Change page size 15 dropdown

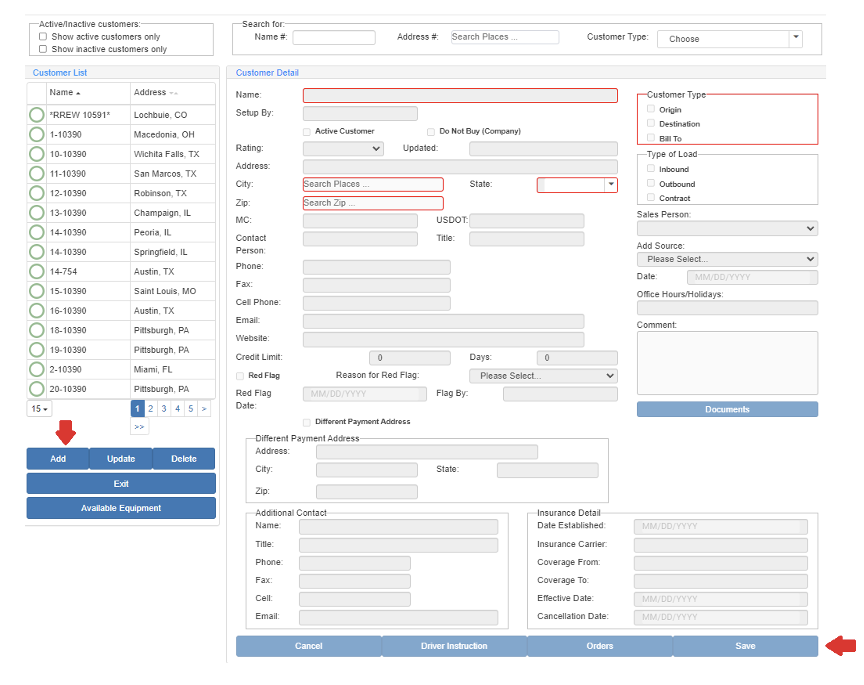39,409
